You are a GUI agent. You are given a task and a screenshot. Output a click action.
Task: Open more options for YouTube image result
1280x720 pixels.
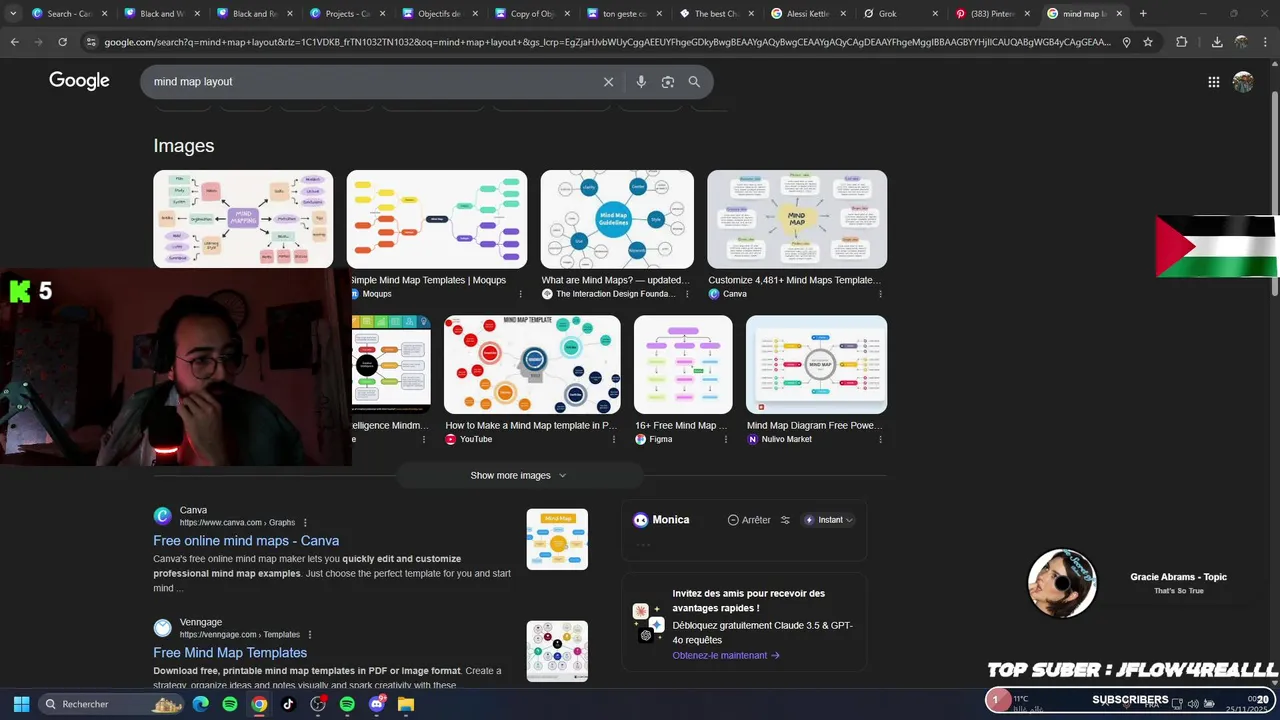pyautogui.click(x=613, y=439)
